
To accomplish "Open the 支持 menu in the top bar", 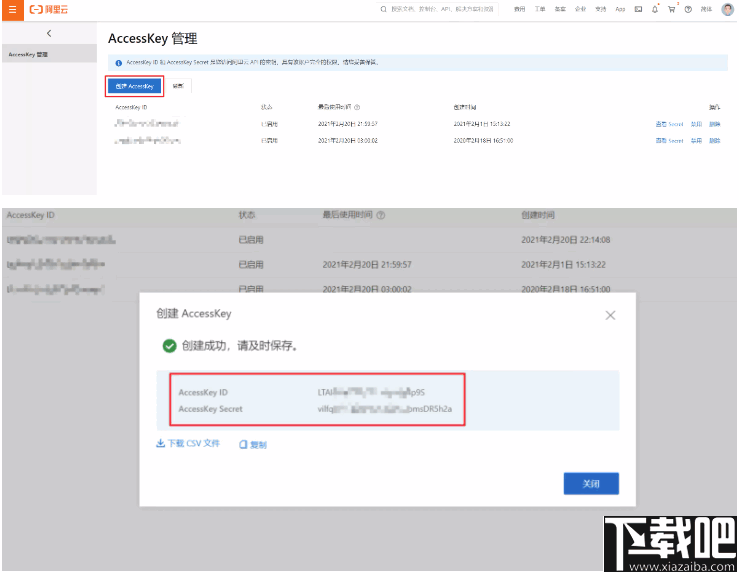I will (x=600, y=9).
